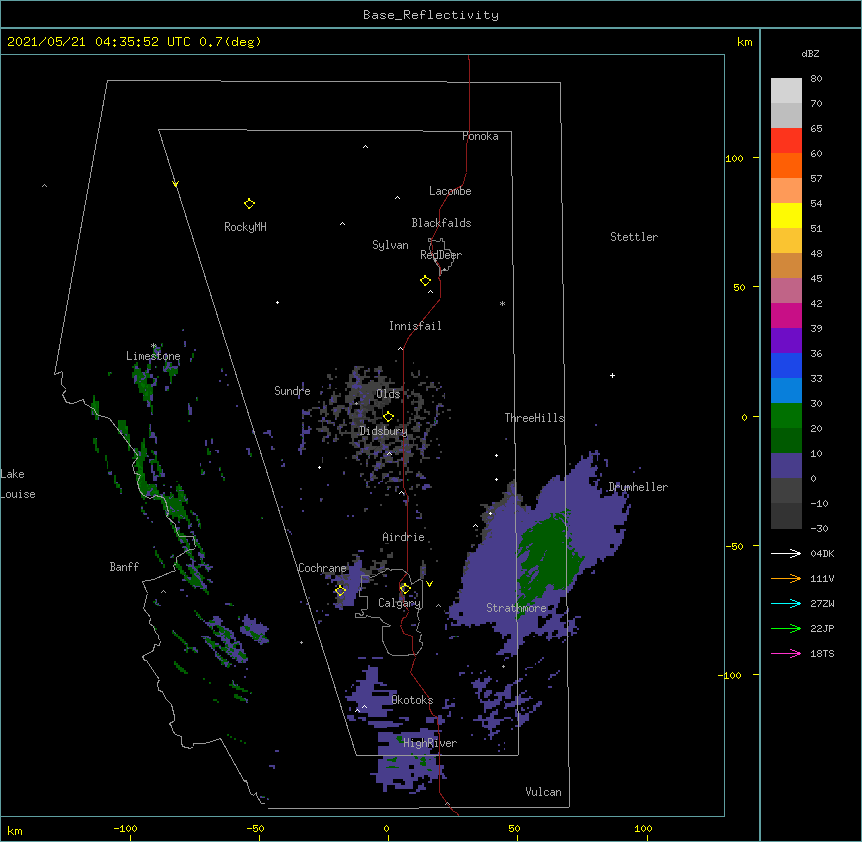Click the asterisk marker east of Innisfail
Image resolution: width=862 pixels, height=842 pixels.
(x=502, y=304)
